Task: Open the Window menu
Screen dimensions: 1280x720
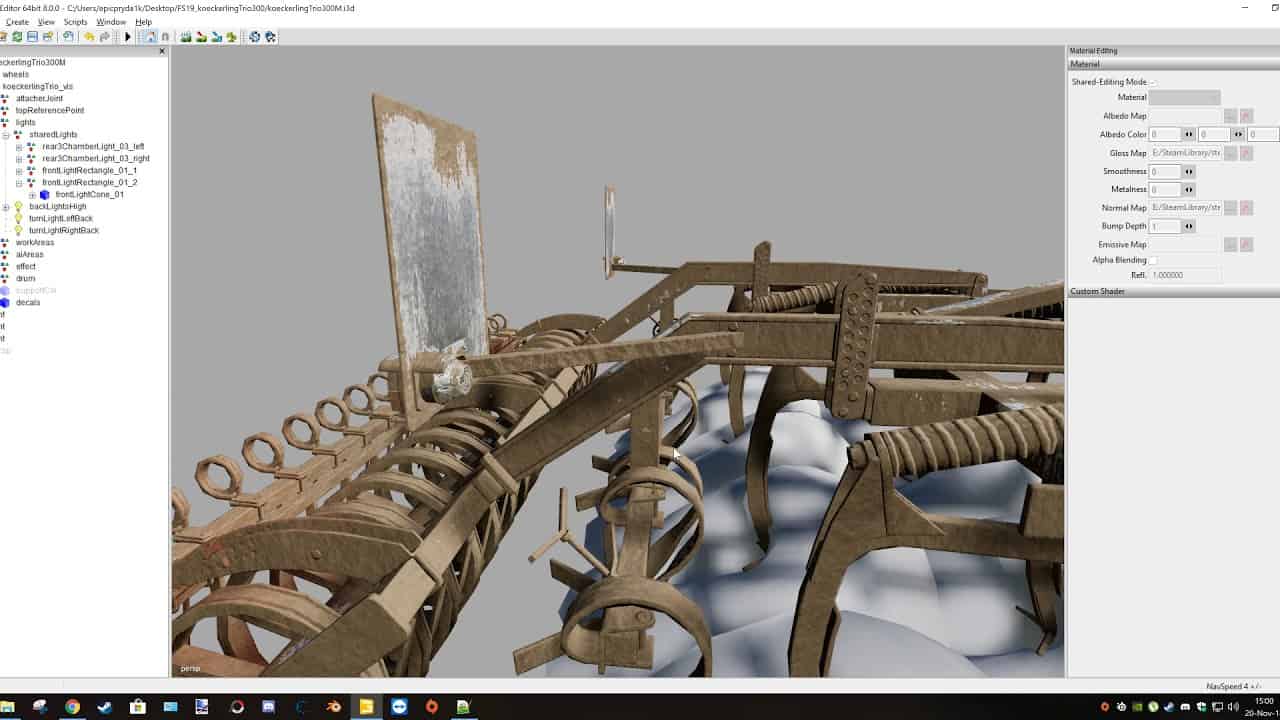Action: [111, 22]
